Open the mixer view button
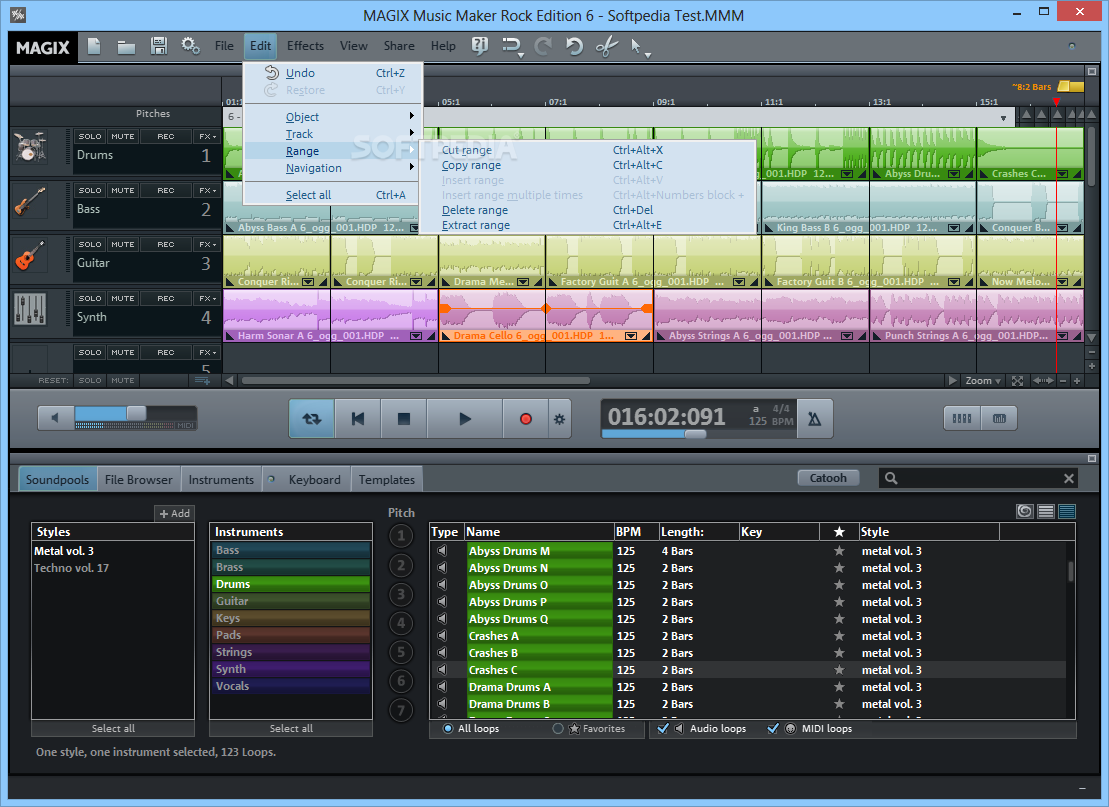The width and height of the screenshot is (1109, 807). coord(962,418)
